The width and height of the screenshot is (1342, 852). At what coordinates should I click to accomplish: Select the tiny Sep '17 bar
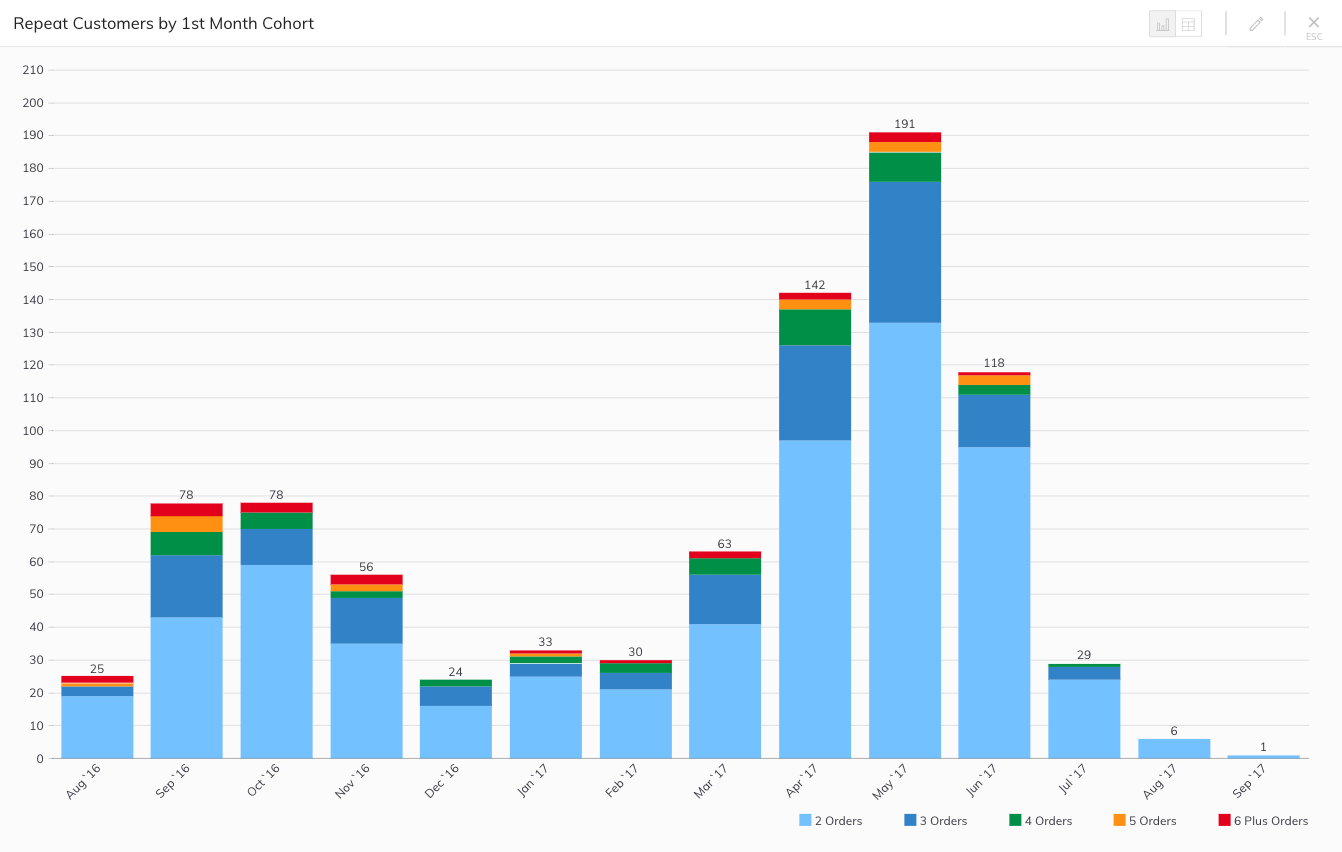pyautogui.click(x=1263, y=756)
